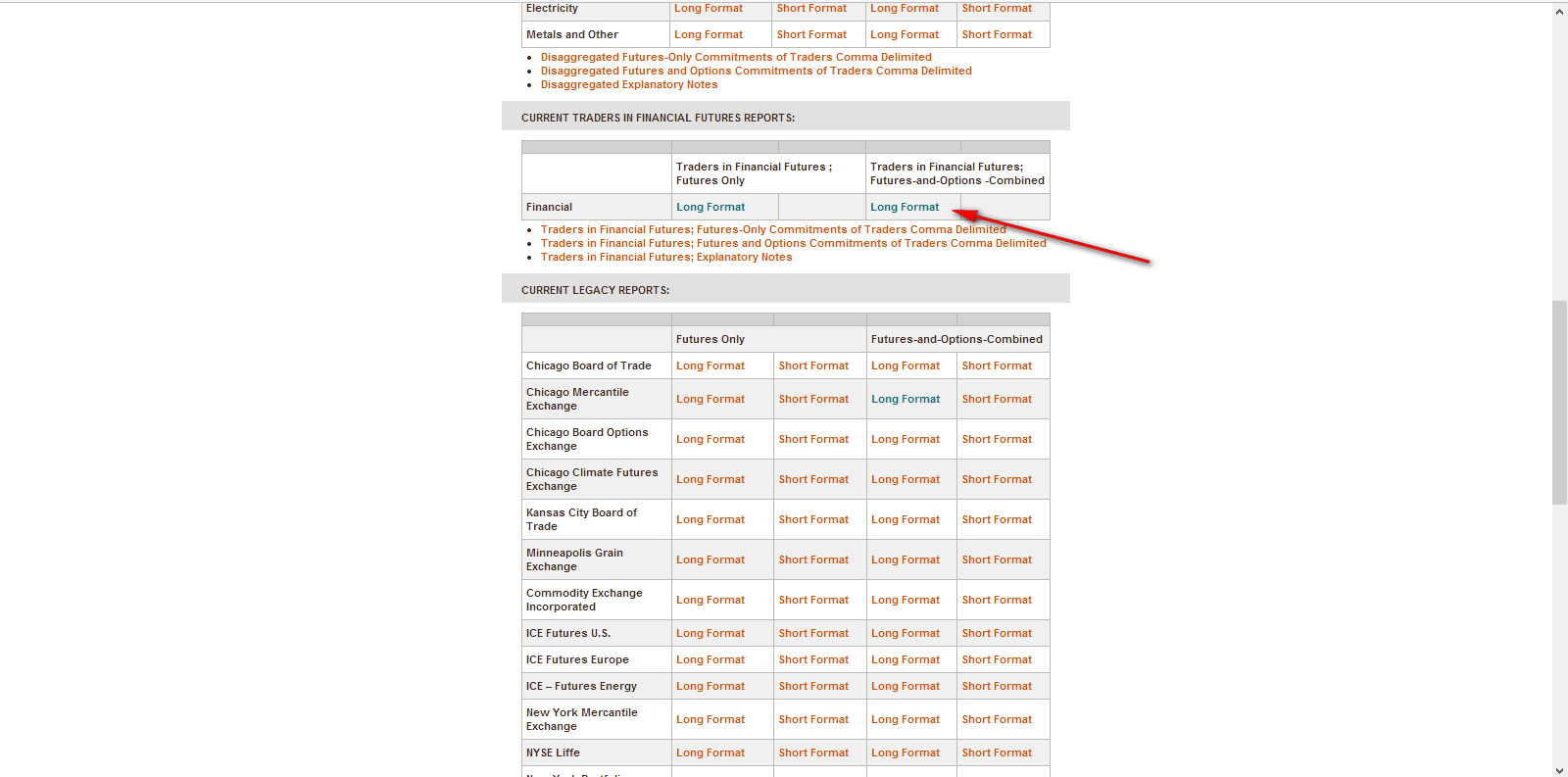Open Metals and Other Futures Only Short Format

tap(811, 34)
